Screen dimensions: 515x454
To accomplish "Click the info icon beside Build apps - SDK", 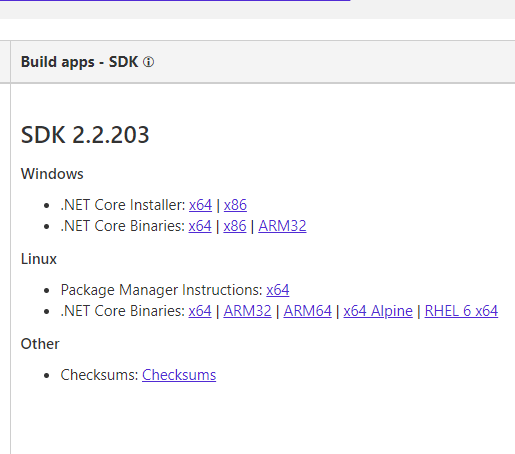I will point(148,62).
